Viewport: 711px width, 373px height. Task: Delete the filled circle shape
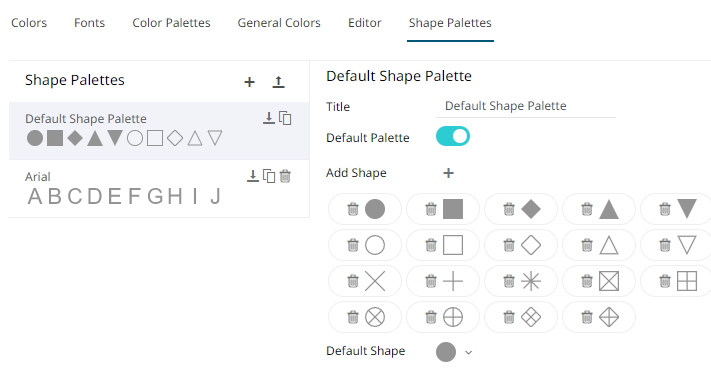(x=353, y=209)
